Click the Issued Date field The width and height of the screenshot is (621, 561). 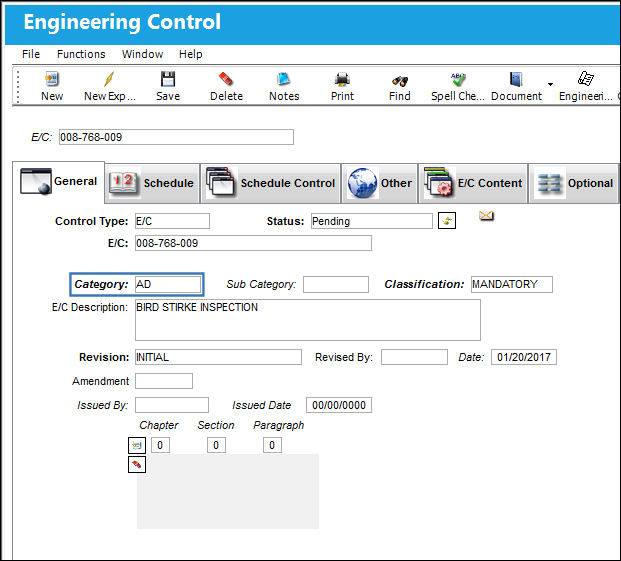339,405
